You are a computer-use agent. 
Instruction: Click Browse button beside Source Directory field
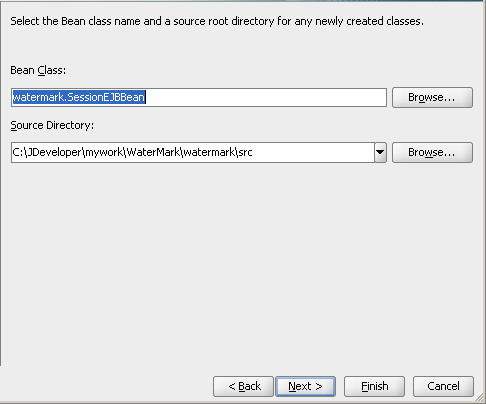(432, 153)
